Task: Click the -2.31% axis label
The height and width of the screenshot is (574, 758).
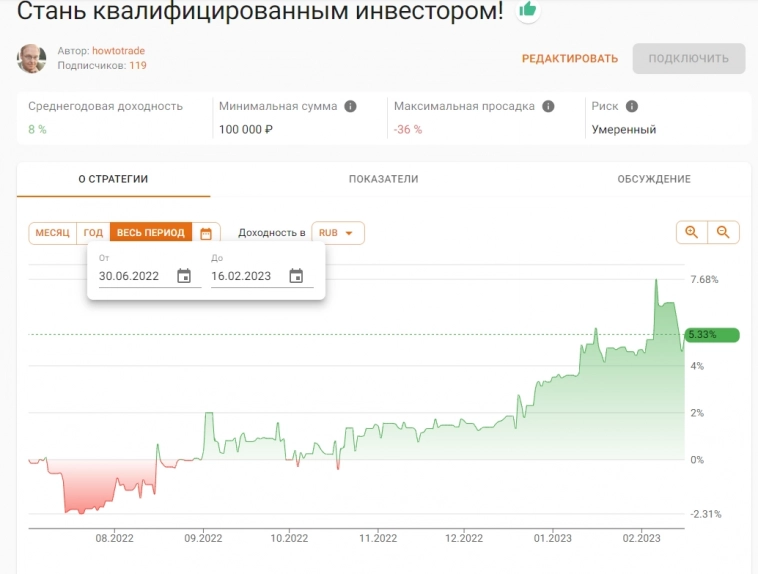Action: tap(705, 514)
